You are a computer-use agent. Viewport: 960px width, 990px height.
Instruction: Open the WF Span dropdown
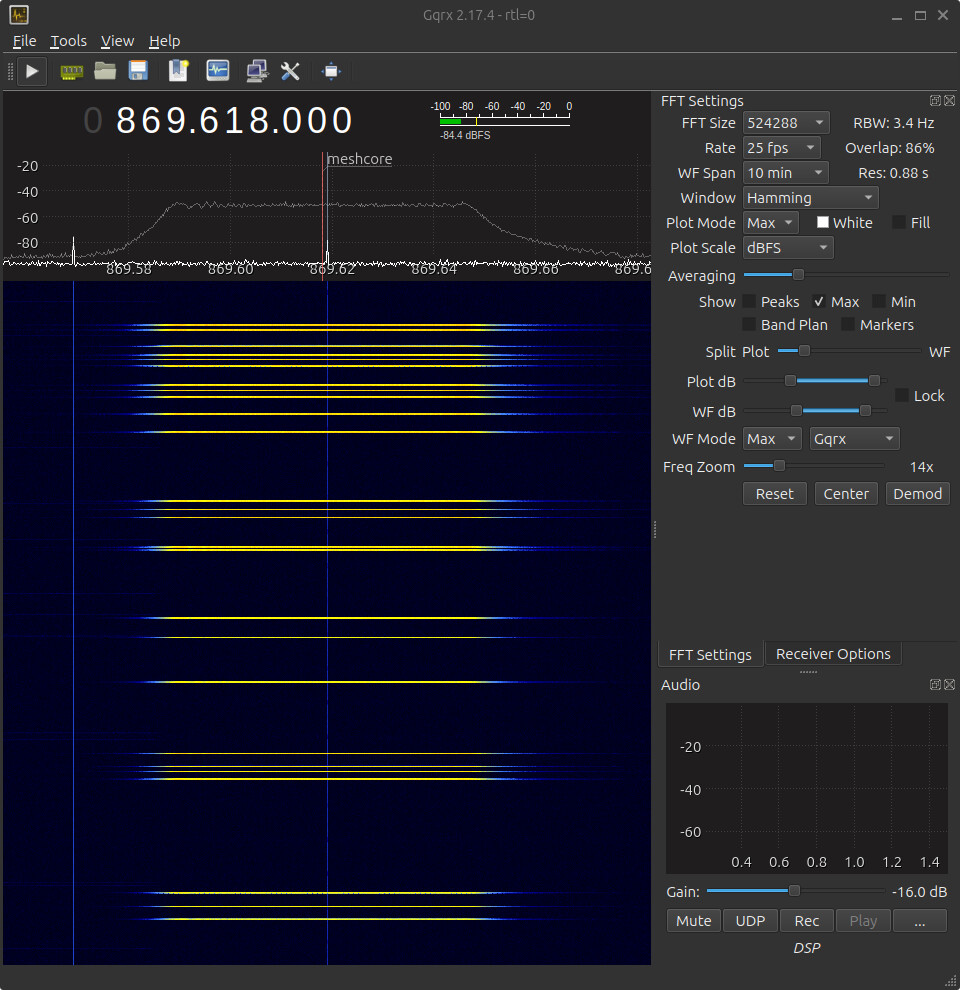[x=785, y=173]
